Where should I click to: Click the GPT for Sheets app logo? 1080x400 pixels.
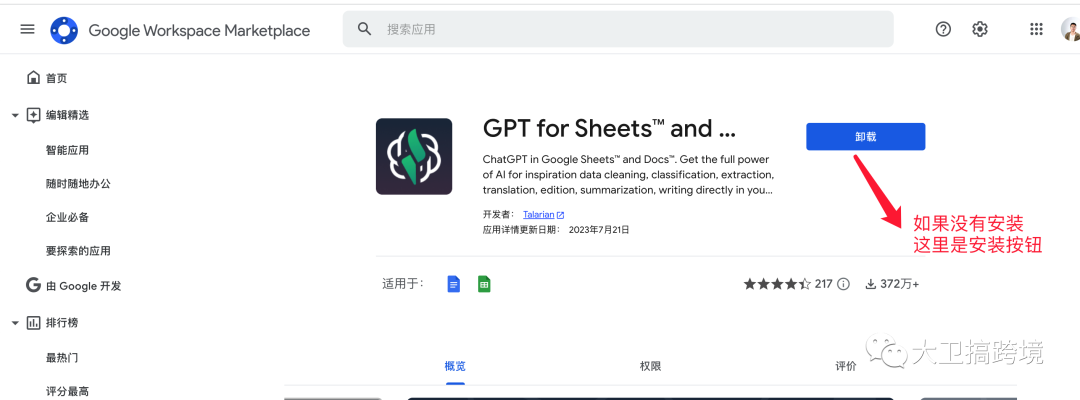tap(414, 156)
